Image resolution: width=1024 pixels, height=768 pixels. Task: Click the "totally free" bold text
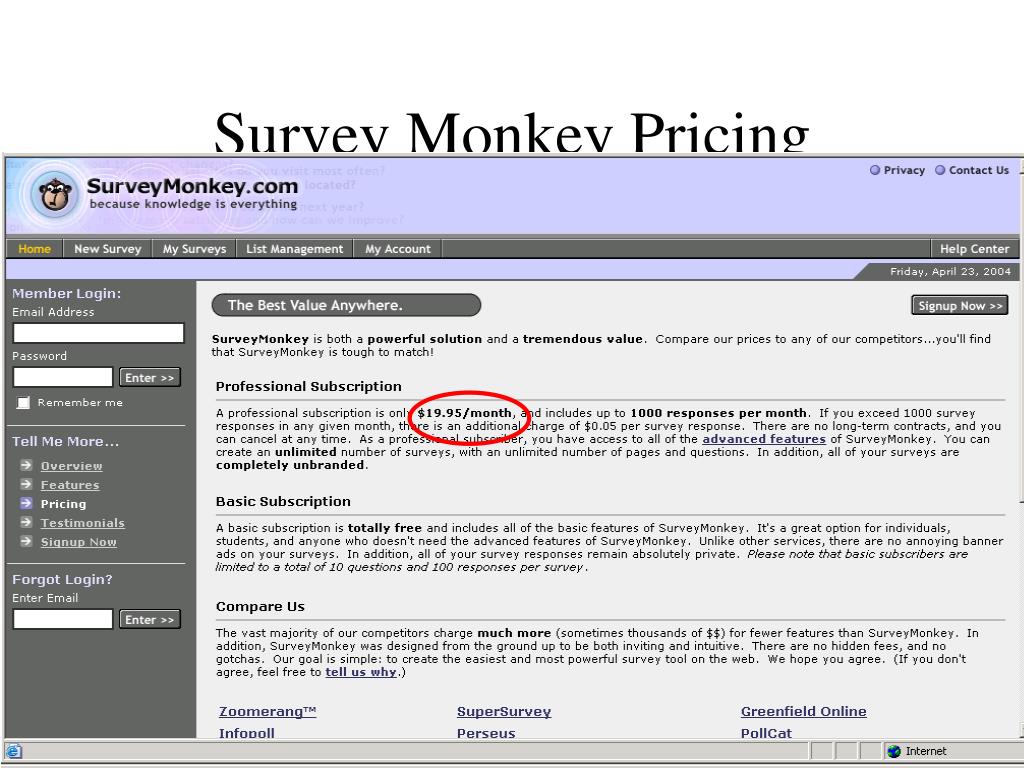[385, 528]
